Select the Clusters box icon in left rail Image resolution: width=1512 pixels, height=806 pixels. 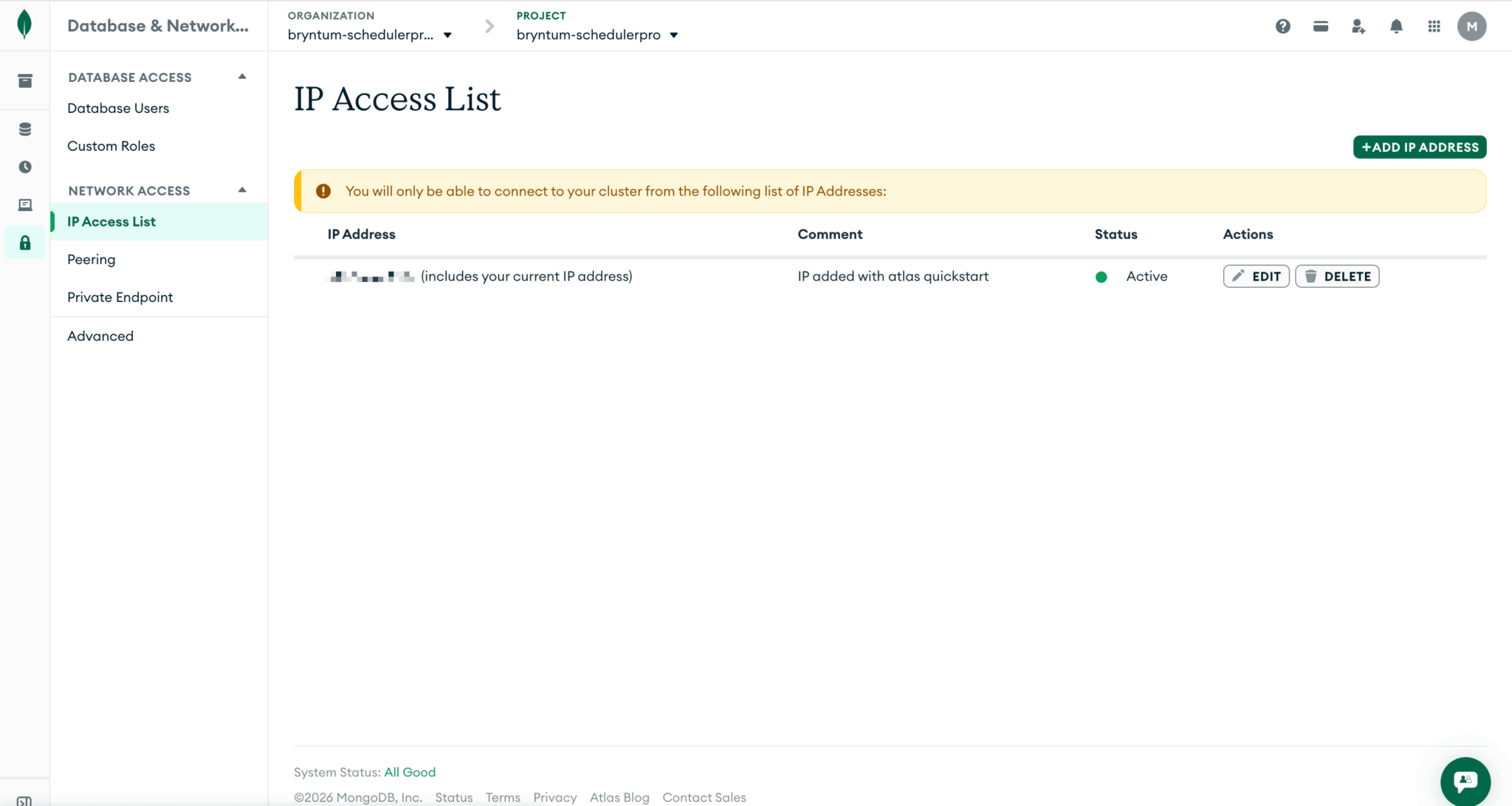point(24,81)
